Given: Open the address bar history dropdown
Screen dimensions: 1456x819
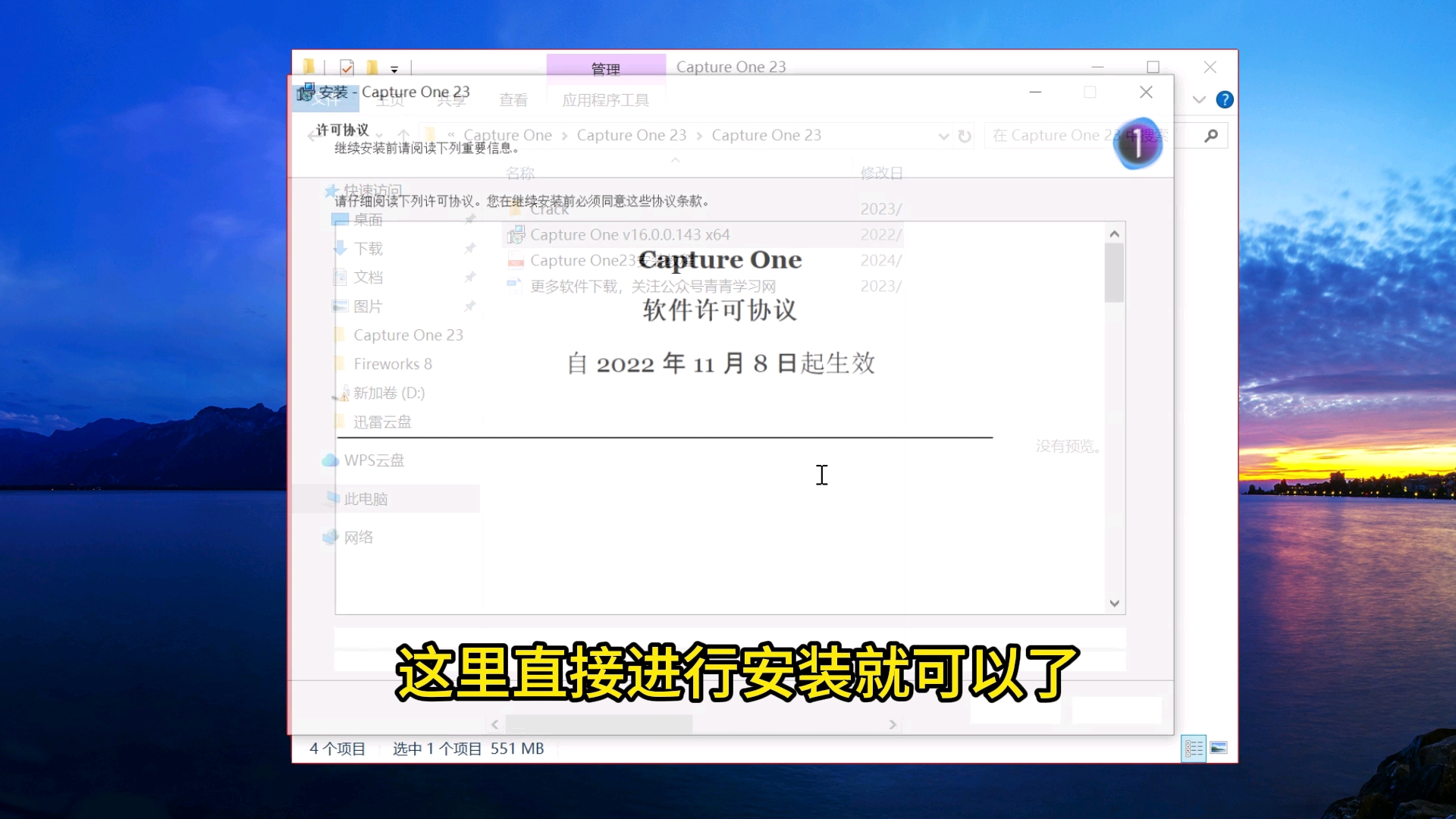Looking at the screenshot, I should coord(943,136).
